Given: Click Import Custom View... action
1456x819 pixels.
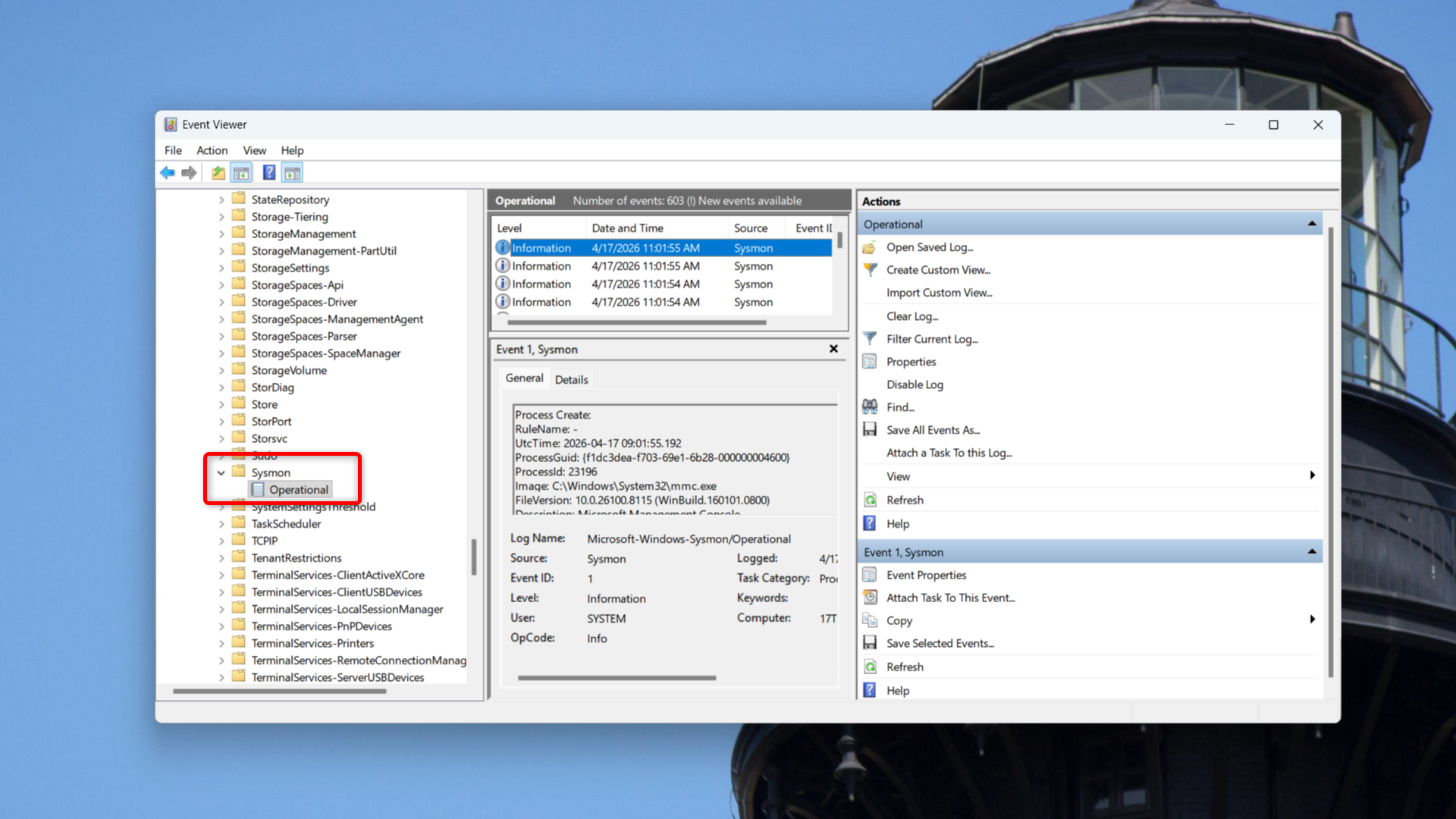Looking at the screenshot, I should tap(939, 293).
